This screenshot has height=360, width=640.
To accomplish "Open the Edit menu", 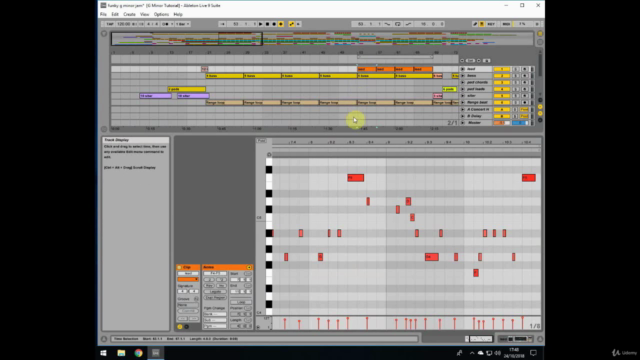I will (115, 14).
